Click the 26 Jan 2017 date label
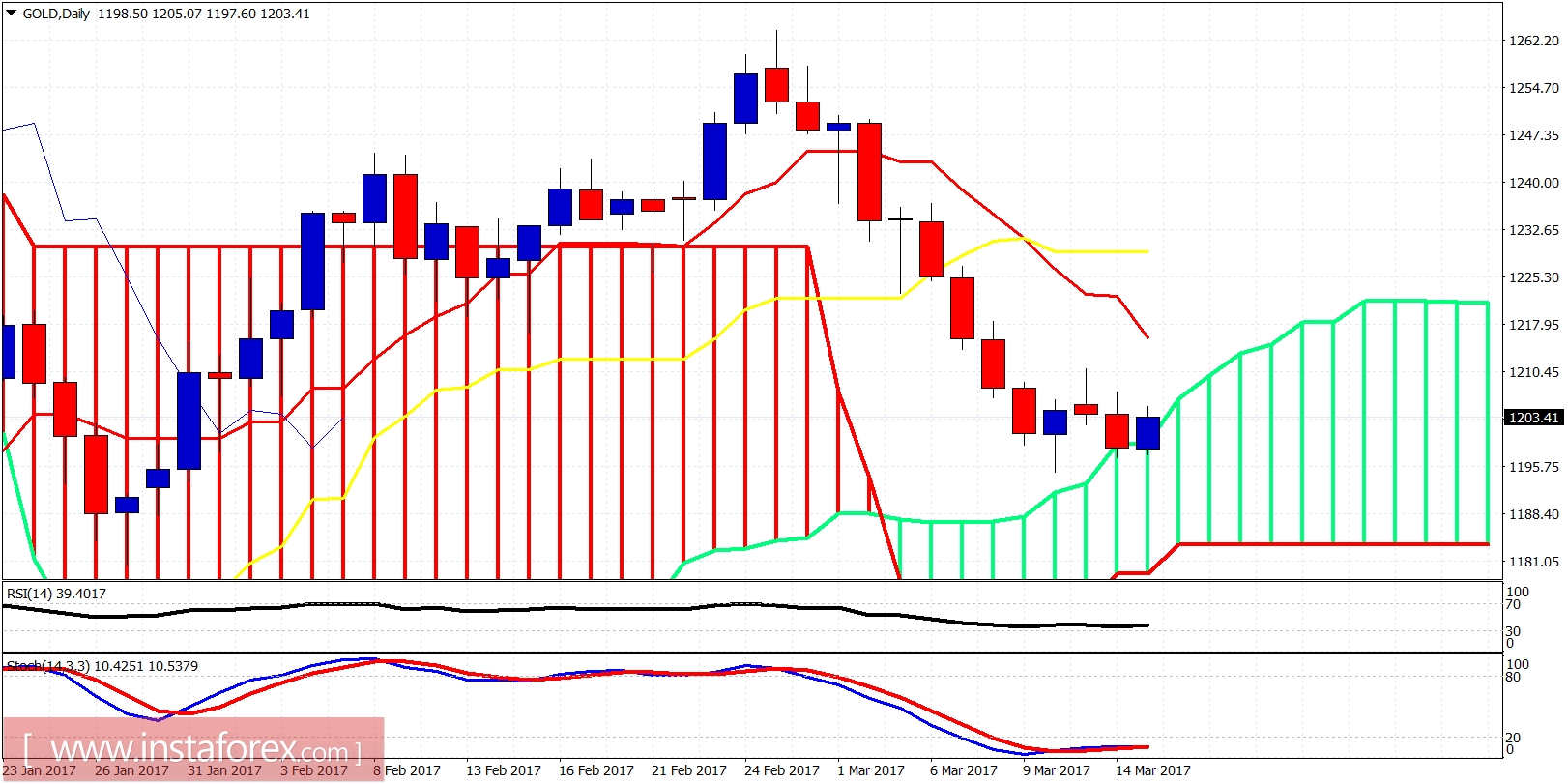This screenshot has width=1568, height=784. pyautogui.click(x=131, y=770)
